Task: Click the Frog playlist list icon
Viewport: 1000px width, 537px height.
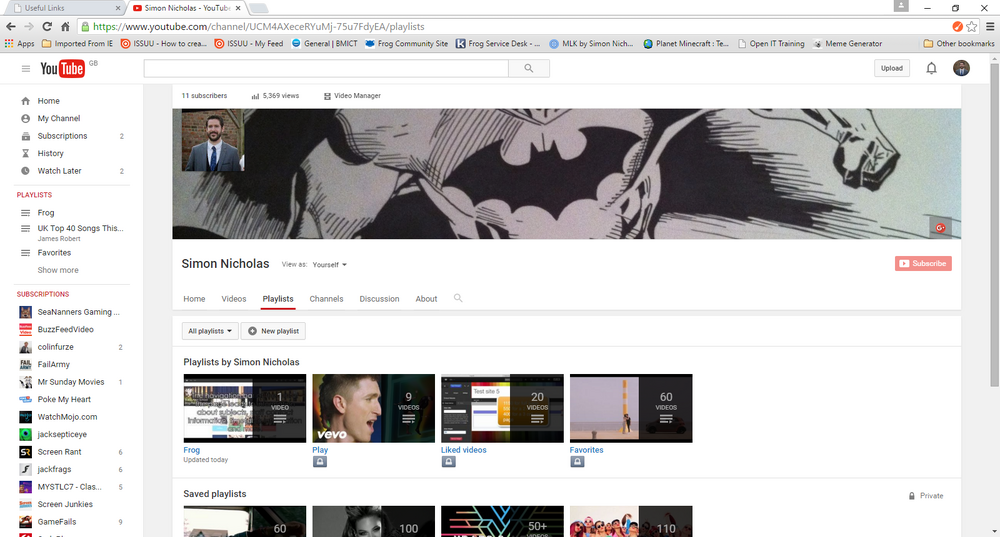Action: coord(26,213)
